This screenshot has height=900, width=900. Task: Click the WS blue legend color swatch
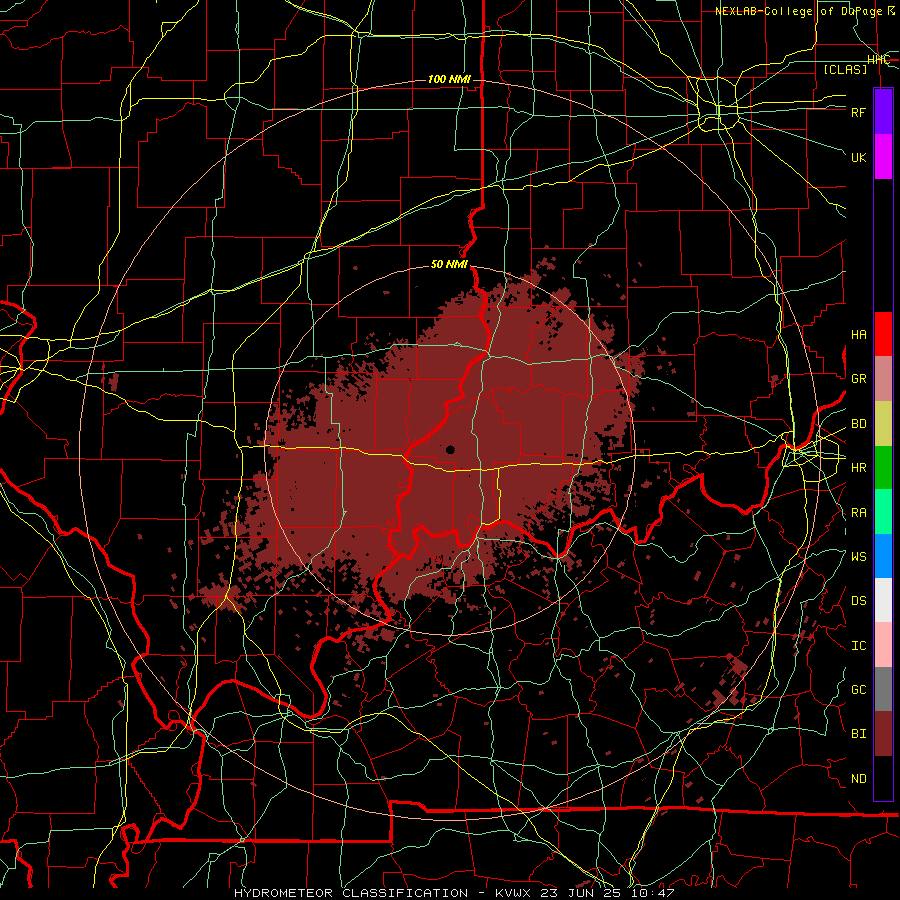[x=883, y=556]
